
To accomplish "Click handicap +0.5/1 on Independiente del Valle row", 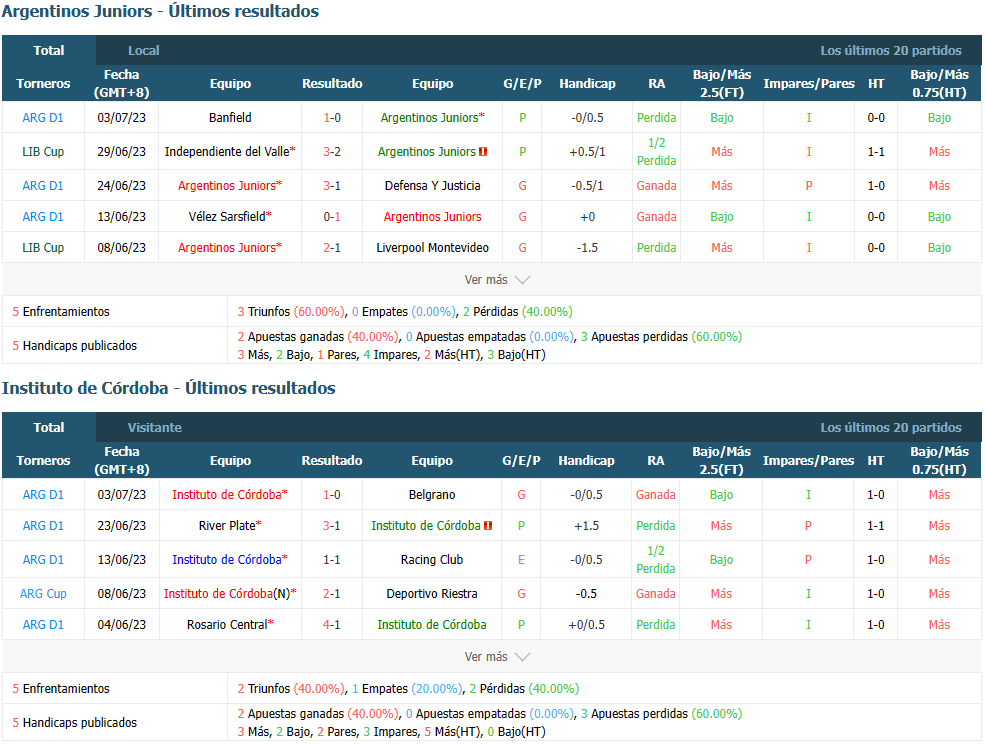I will 587,152.
